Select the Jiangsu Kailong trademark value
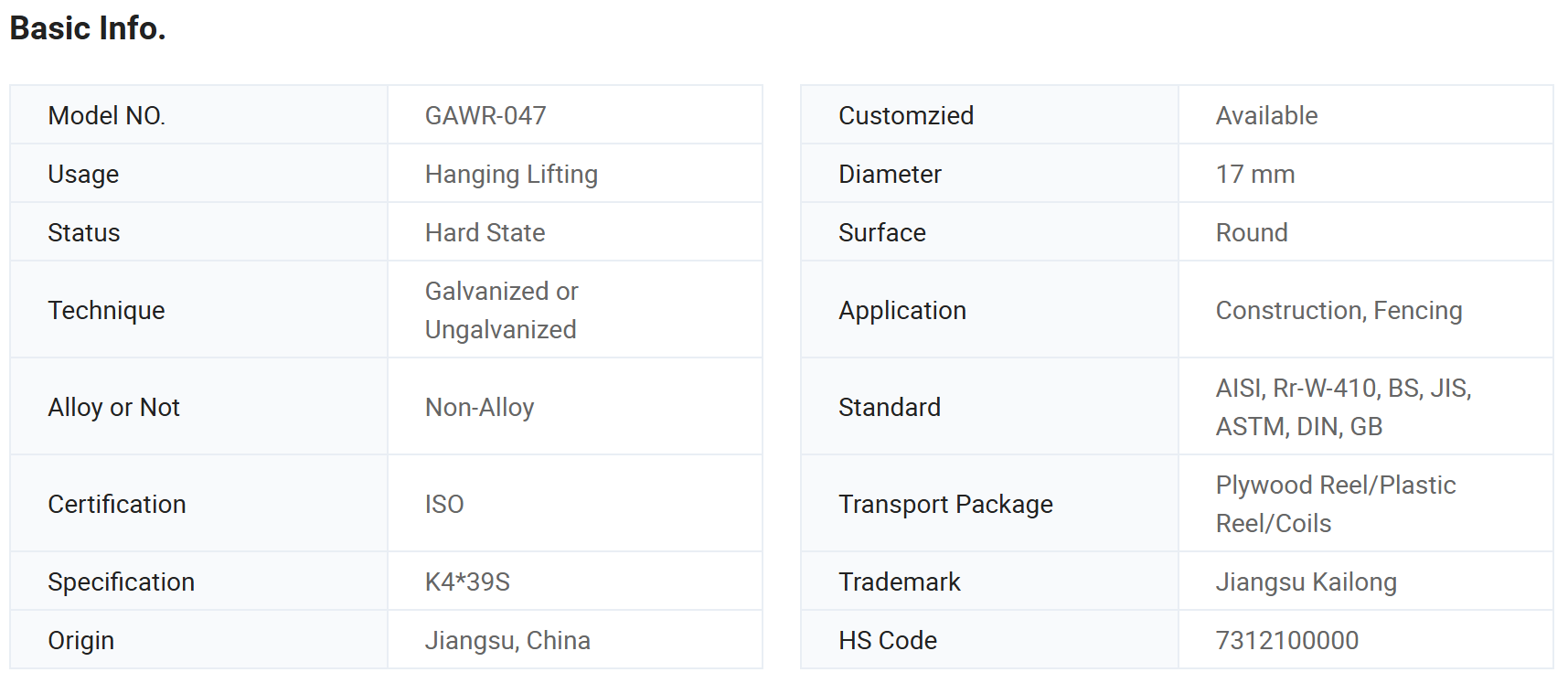Image resolution: width=1568 pixels, height=683 pixels. point(1307,582)
